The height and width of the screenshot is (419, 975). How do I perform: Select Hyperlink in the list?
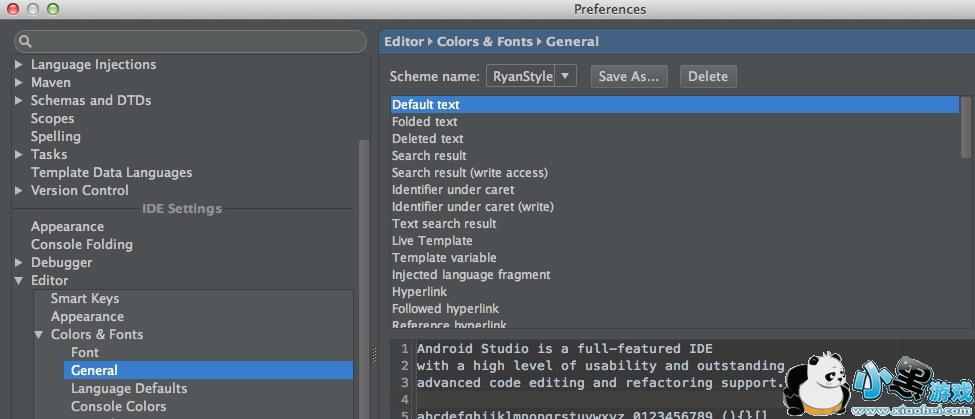click(x=419, y=292)
